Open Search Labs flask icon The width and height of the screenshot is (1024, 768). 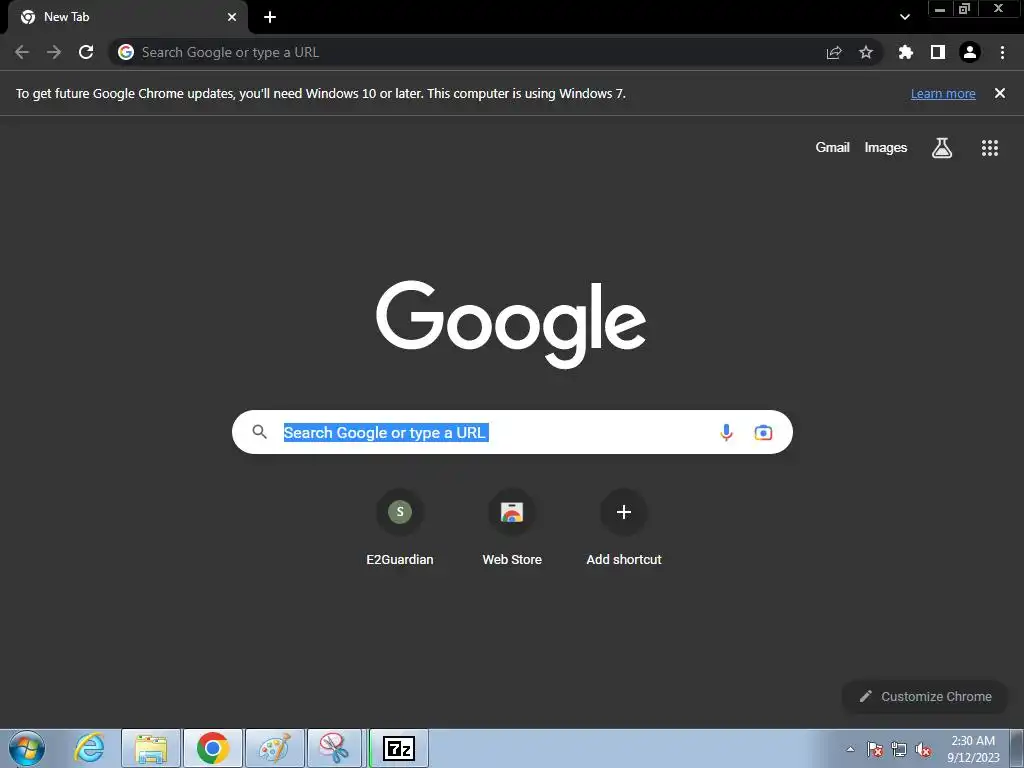click(x=942, y=148)
